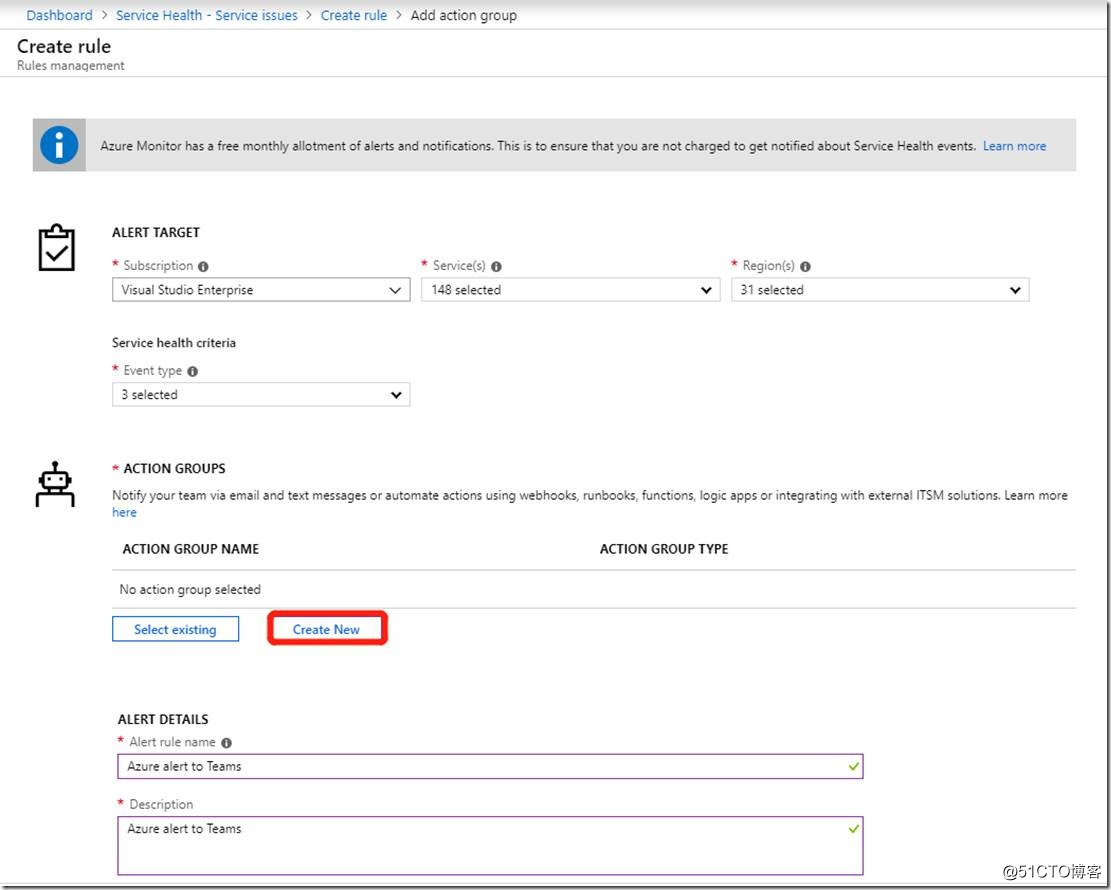Click the Select existing button
The height and width of the screenshot is (890, 1111).
click(x=175, y=629)
